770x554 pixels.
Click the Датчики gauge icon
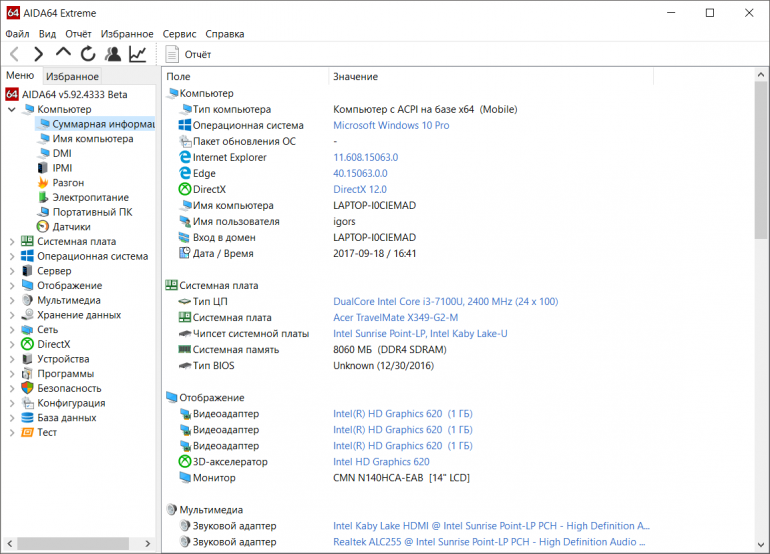(x=43, y=227)
